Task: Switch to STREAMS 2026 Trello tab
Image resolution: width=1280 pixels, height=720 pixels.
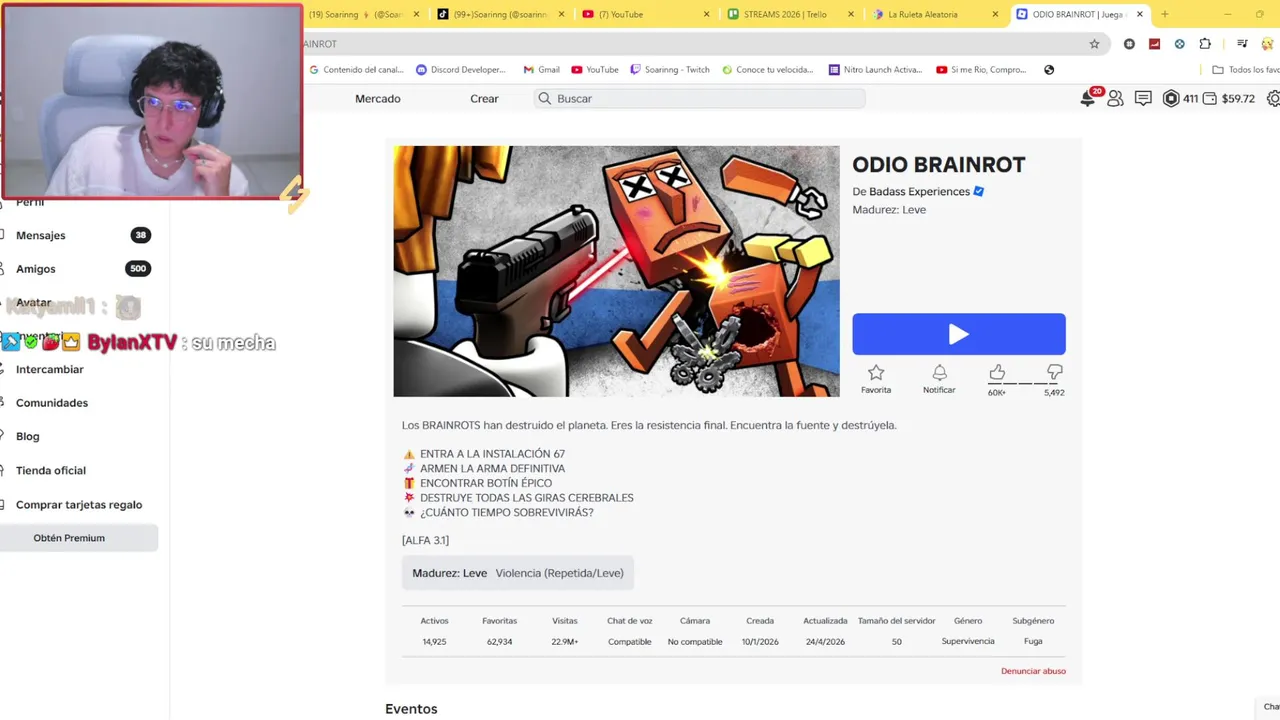Action: tap(789, 14)
